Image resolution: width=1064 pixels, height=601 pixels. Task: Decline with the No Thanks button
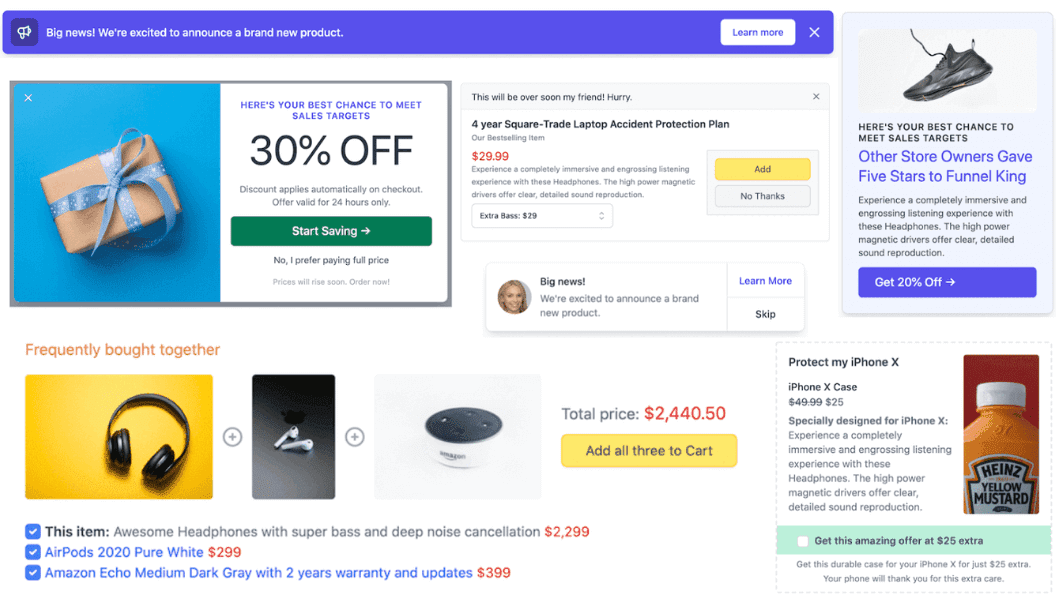pyautogui.click(x=763, y=196)
